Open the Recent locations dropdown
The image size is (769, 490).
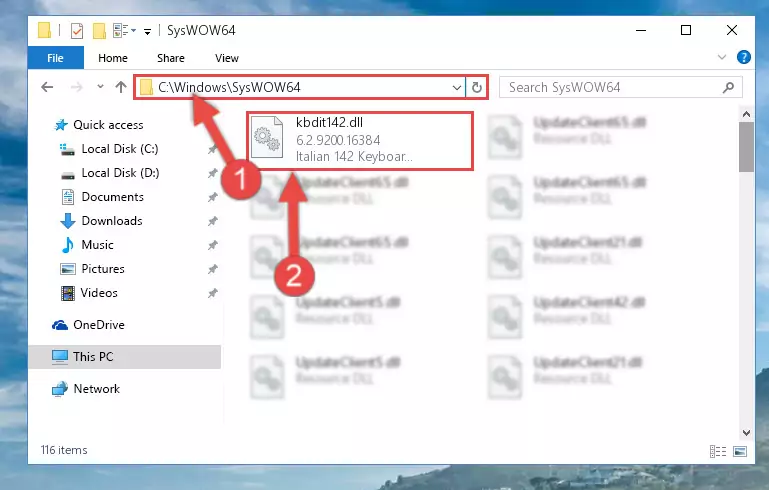tap(100, 87)
